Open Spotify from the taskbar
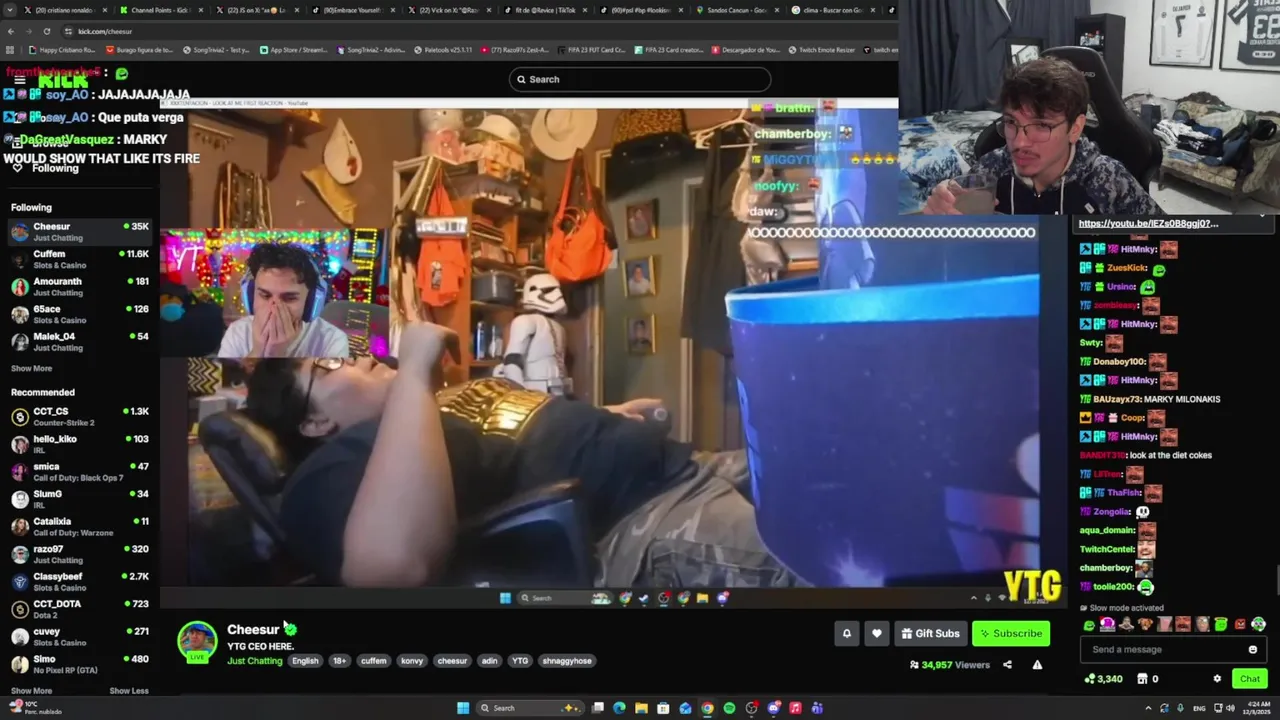 [x=729, y=708]
